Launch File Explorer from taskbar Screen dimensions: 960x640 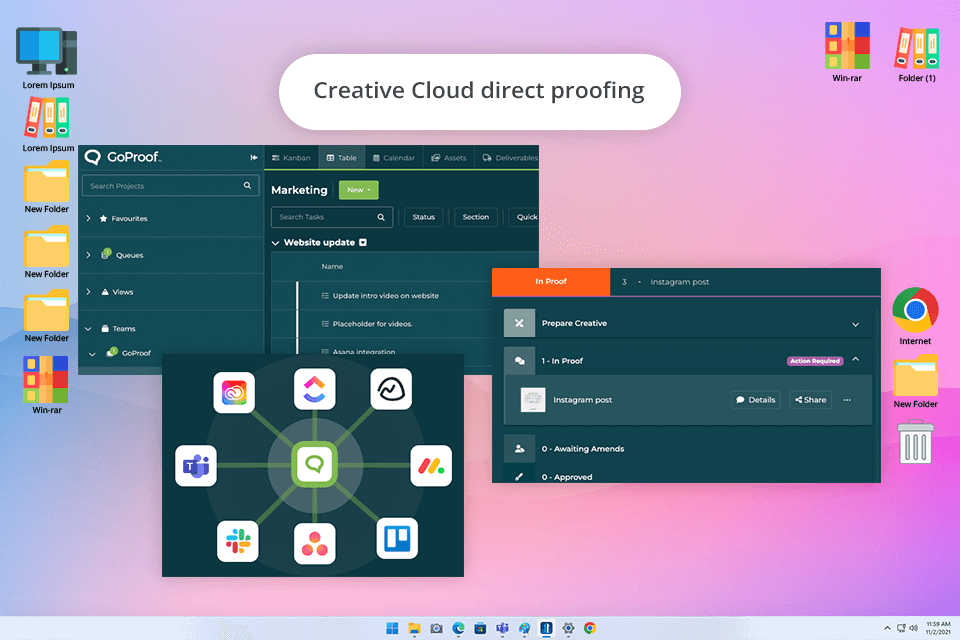pyautogui.click(x=414, y=628)
